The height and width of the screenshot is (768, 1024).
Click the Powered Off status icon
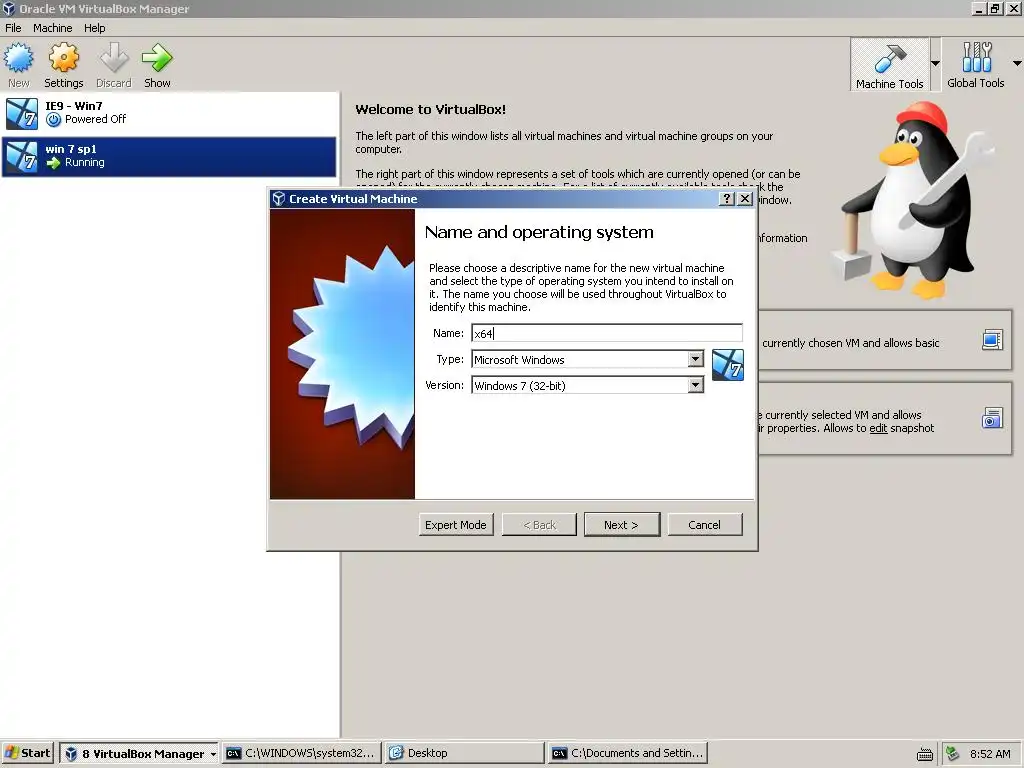(54, 120)
